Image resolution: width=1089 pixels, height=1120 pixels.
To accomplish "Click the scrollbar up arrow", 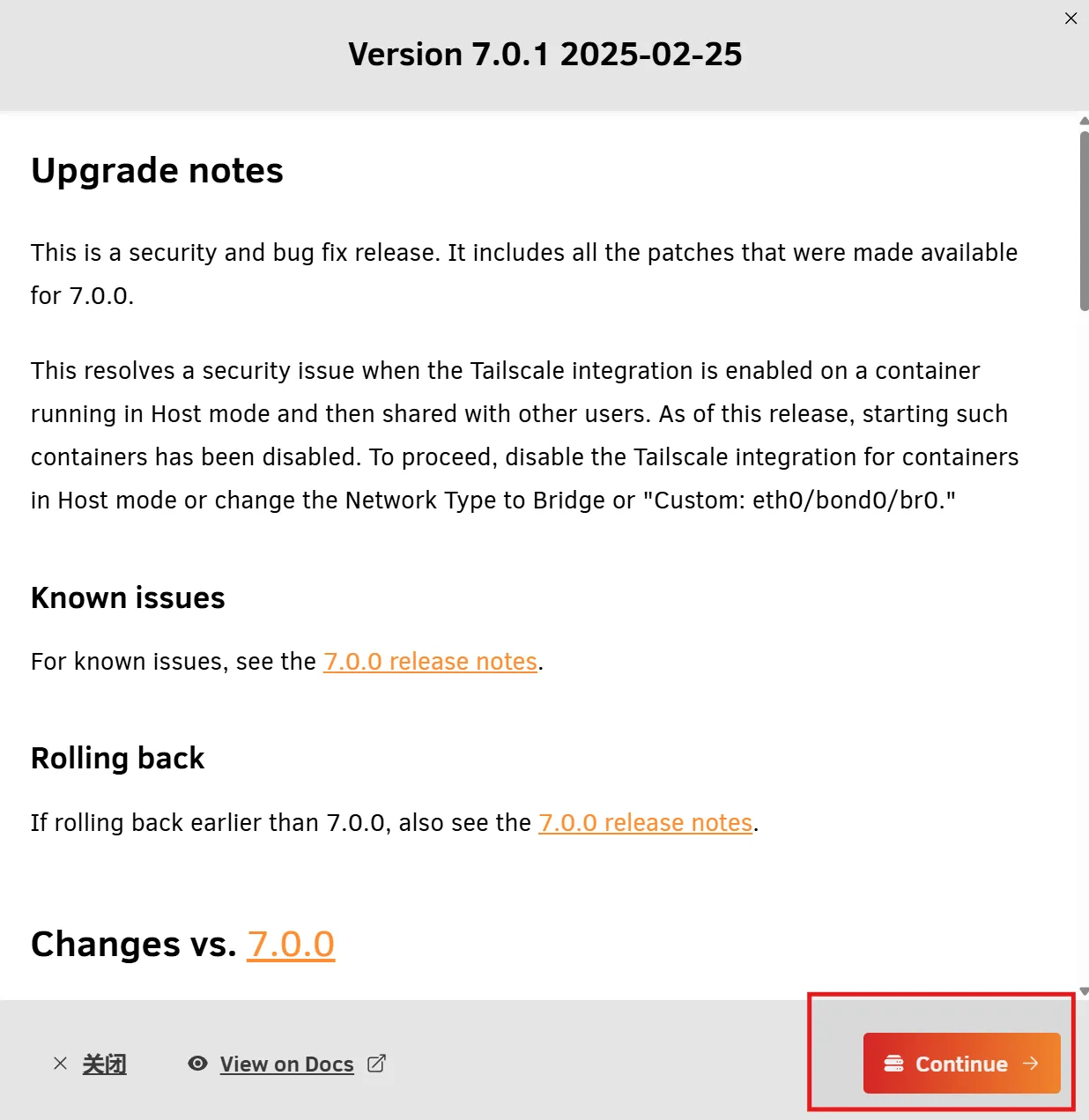I will coord(1084,121).
